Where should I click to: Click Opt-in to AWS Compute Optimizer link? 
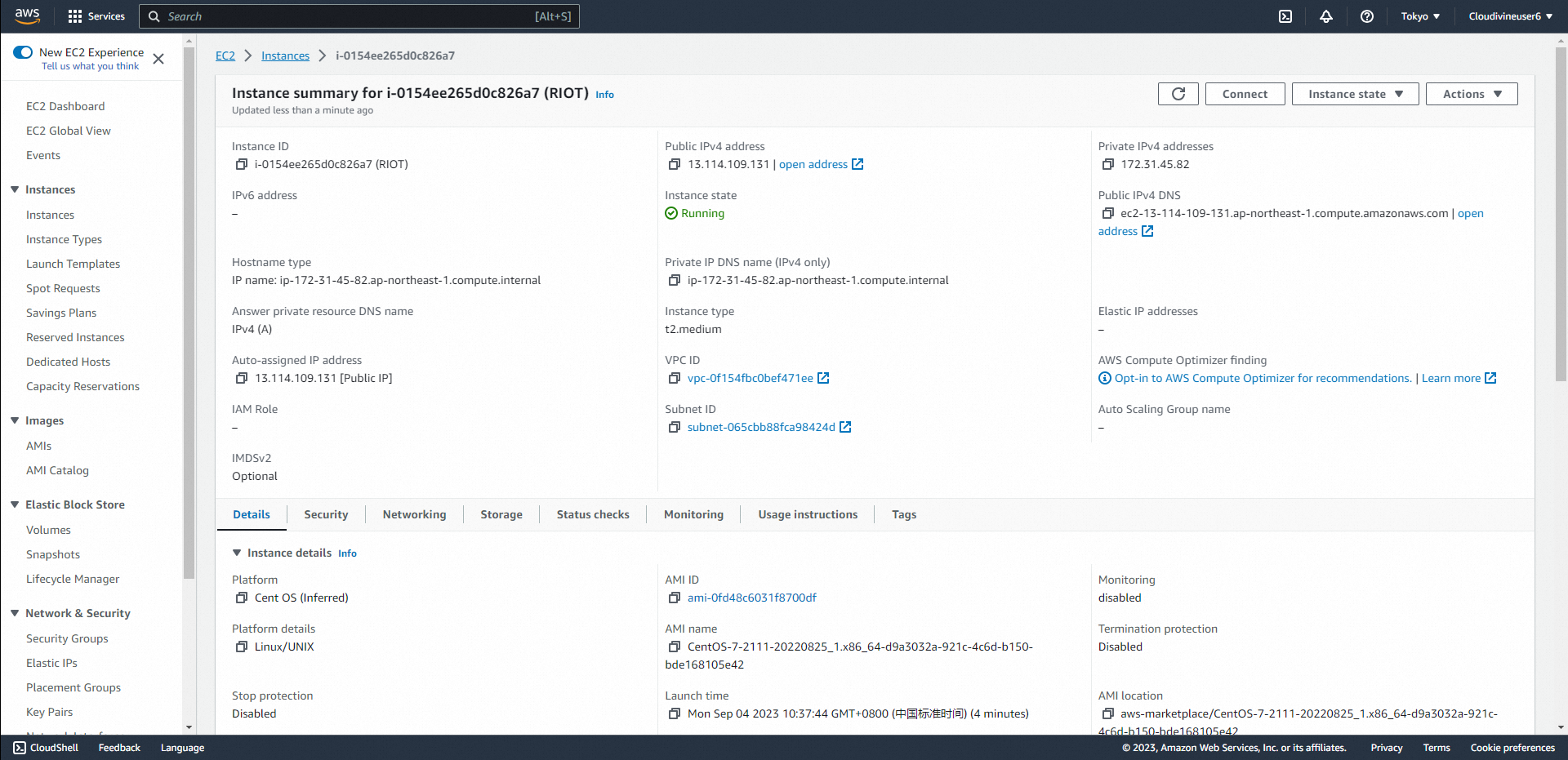tap(1263, 378)
